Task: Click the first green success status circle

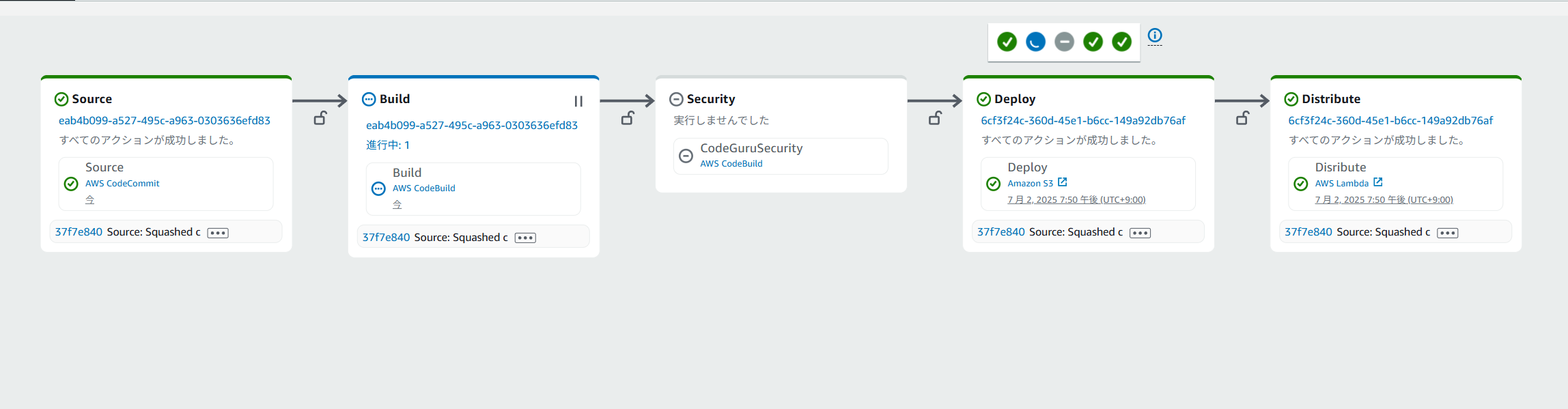Action: coord(1007,42)
